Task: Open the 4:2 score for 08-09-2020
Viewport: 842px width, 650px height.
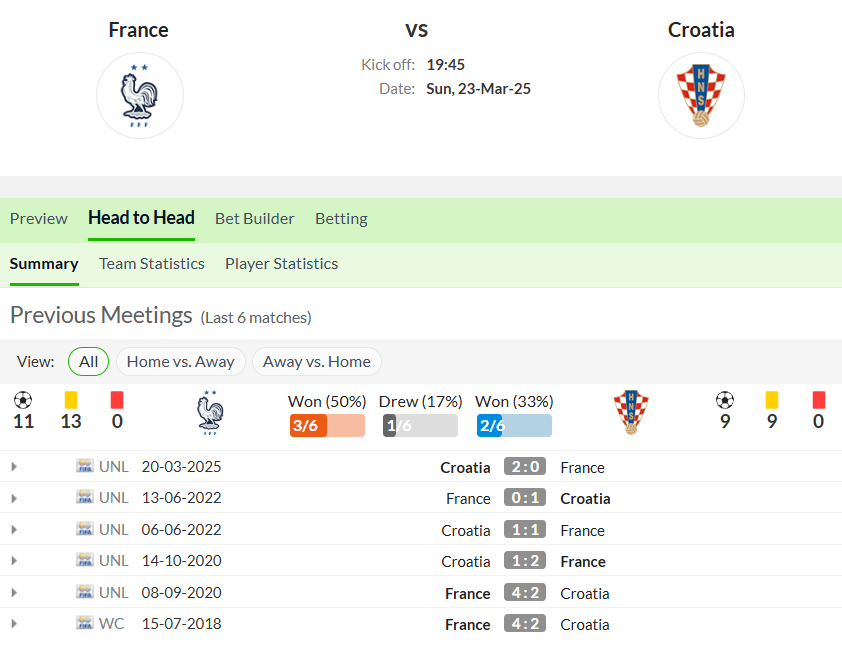Action: pyautogui.click(x=525, y=593)
